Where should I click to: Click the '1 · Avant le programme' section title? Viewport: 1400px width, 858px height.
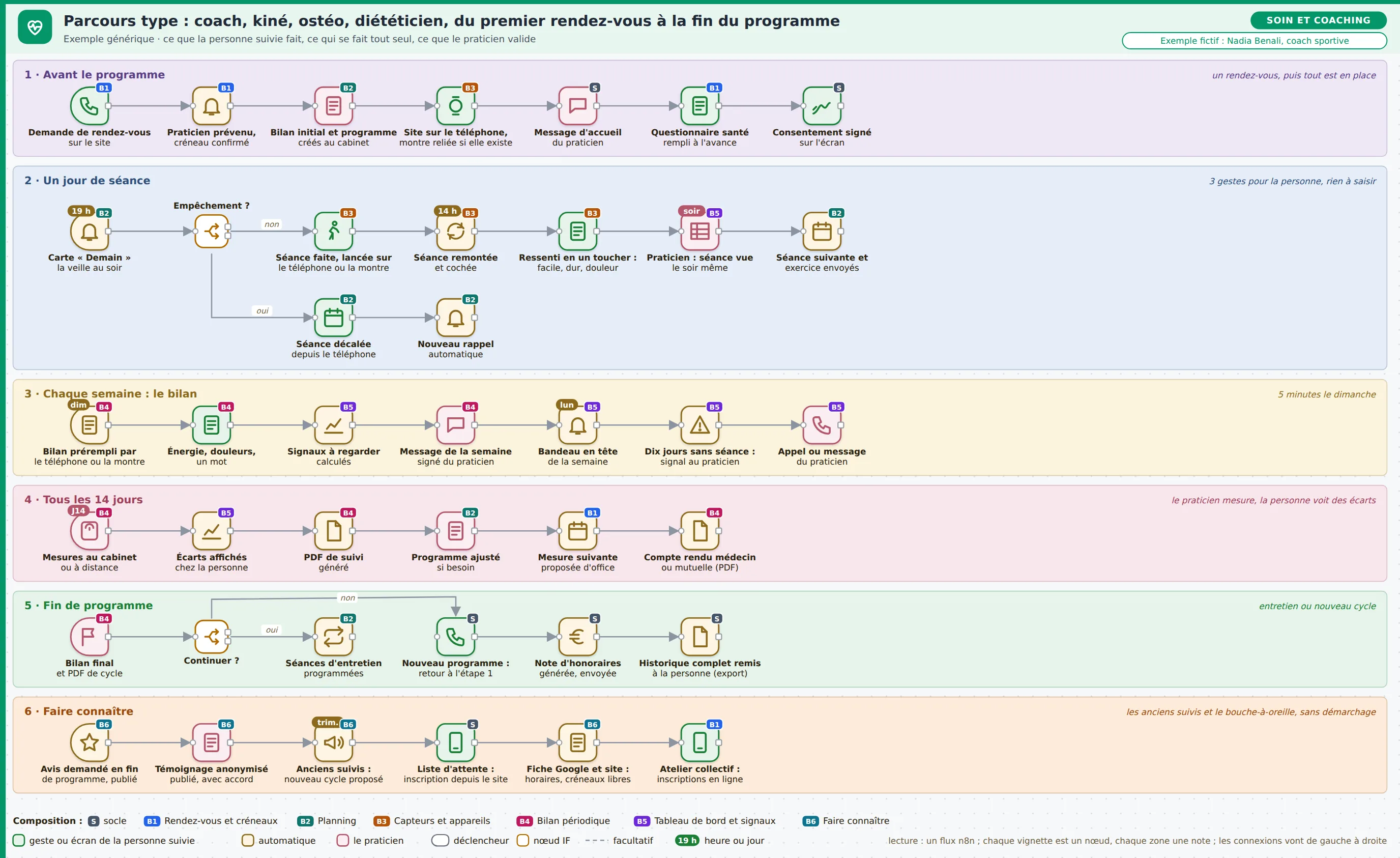94,74
